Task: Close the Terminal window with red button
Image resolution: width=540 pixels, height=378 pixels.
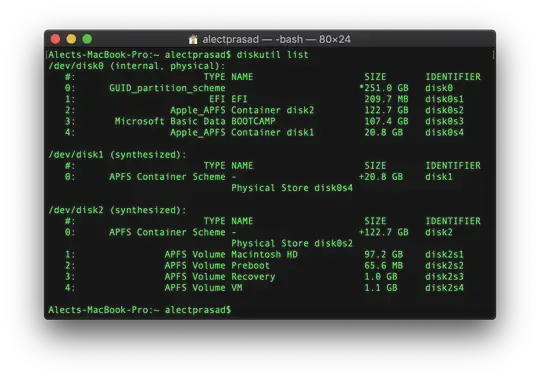Action: (55, 39)
